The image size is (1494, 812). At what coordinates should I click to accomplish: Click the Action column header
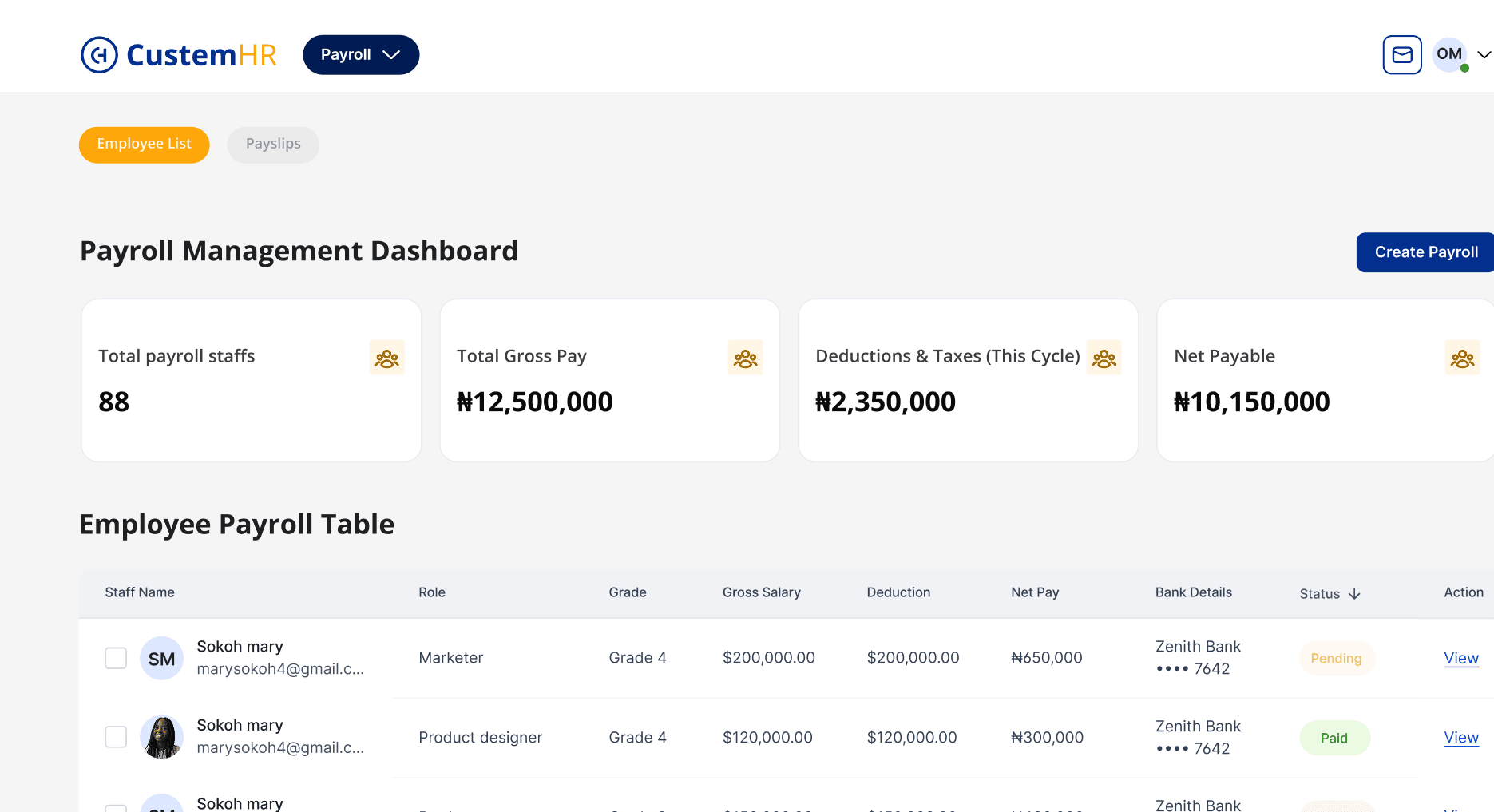tap(1464, 592)
